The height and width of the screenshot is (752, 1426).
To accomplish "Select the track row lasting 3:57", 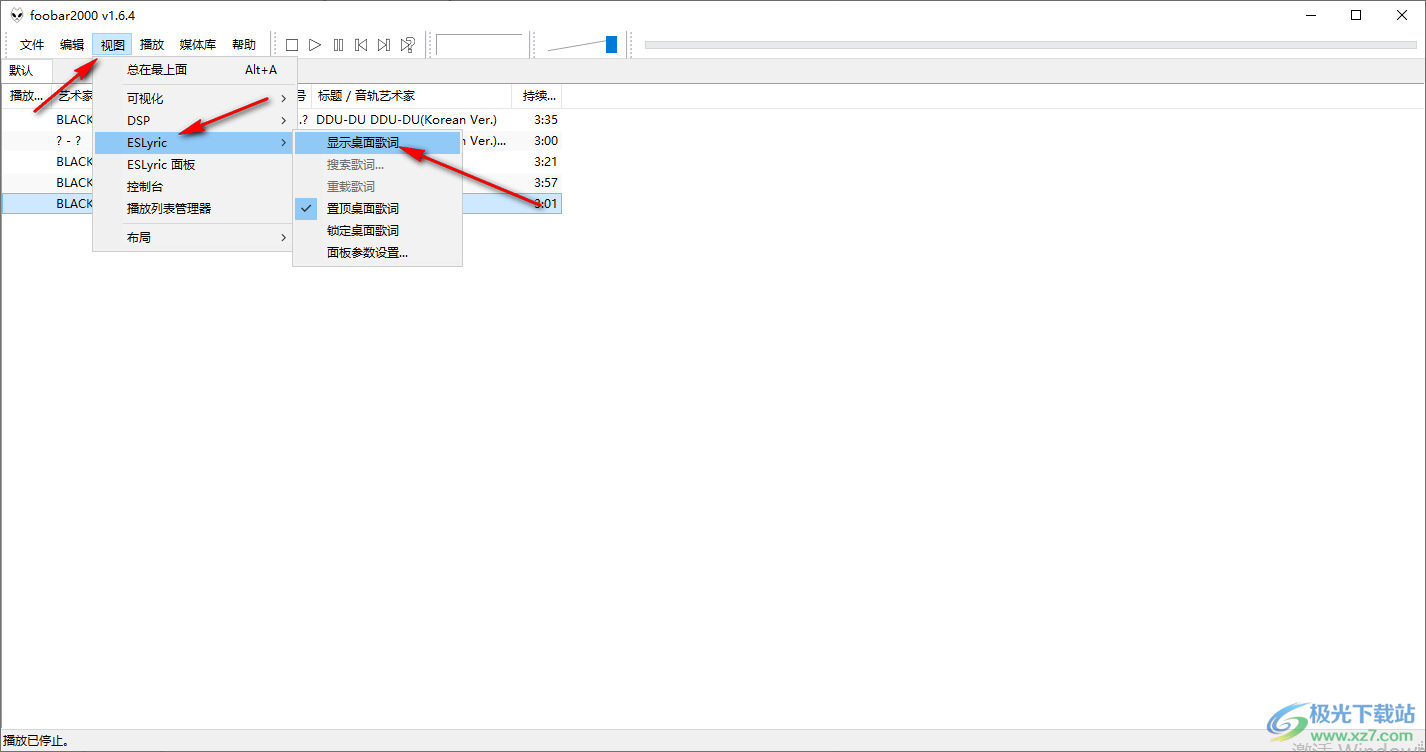I will (281, 183).
